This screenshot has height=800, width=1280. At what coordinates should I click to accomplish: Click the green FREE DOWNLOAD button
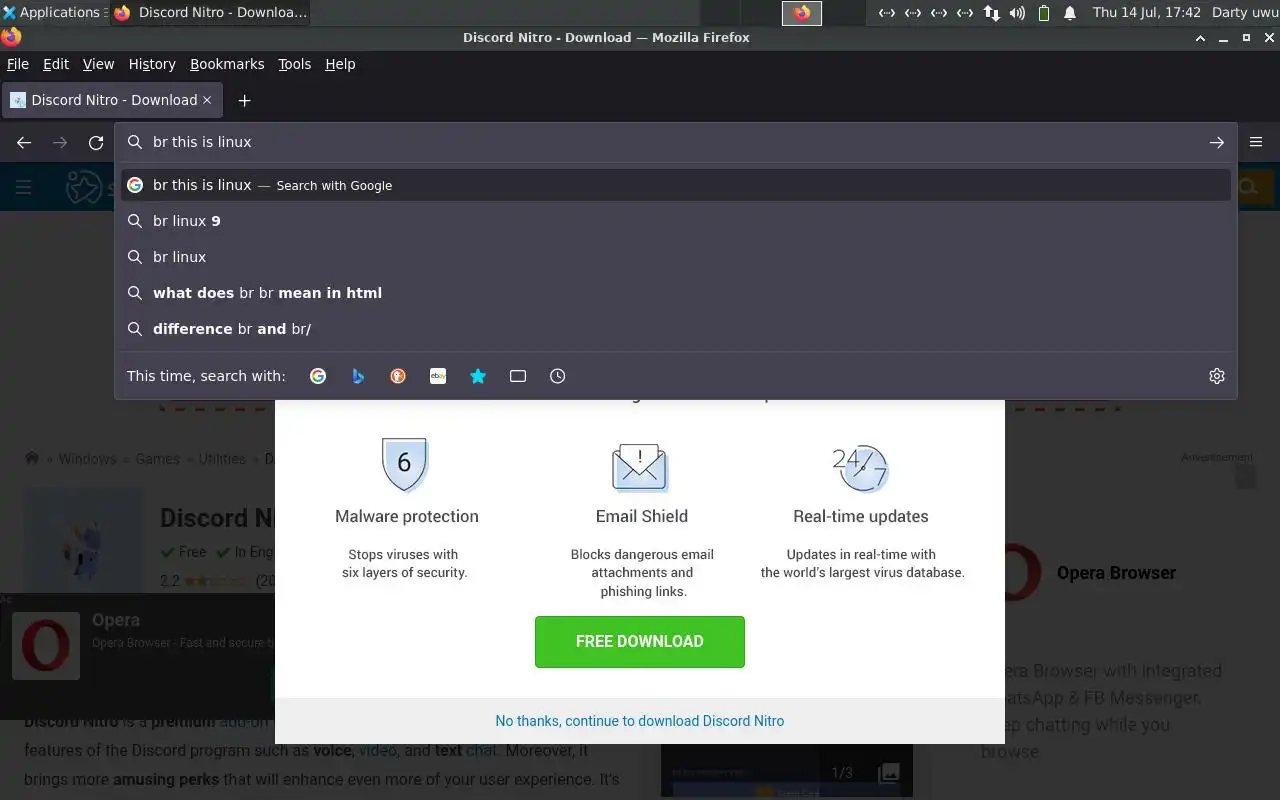click(640, 642)
